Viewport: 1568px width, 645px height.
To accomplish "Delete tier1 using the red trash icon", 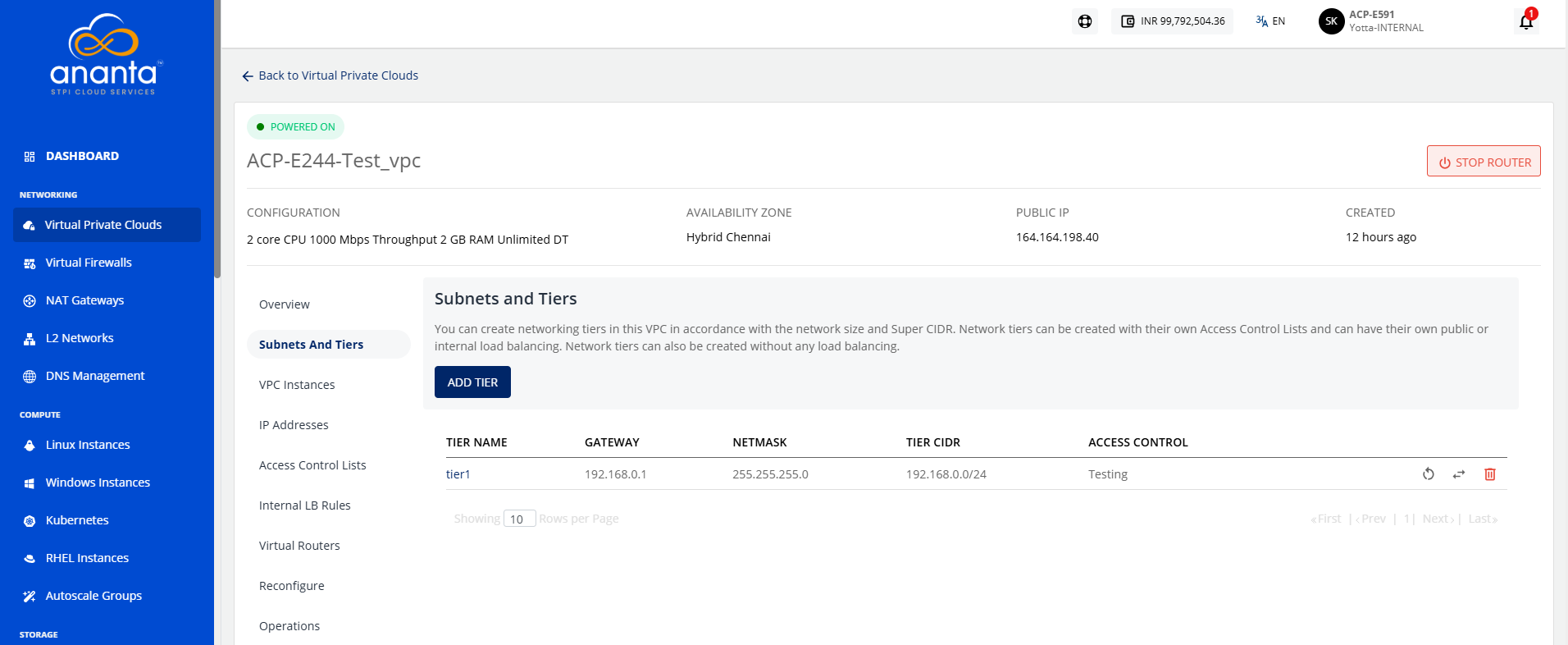I will click(1490, 474).
